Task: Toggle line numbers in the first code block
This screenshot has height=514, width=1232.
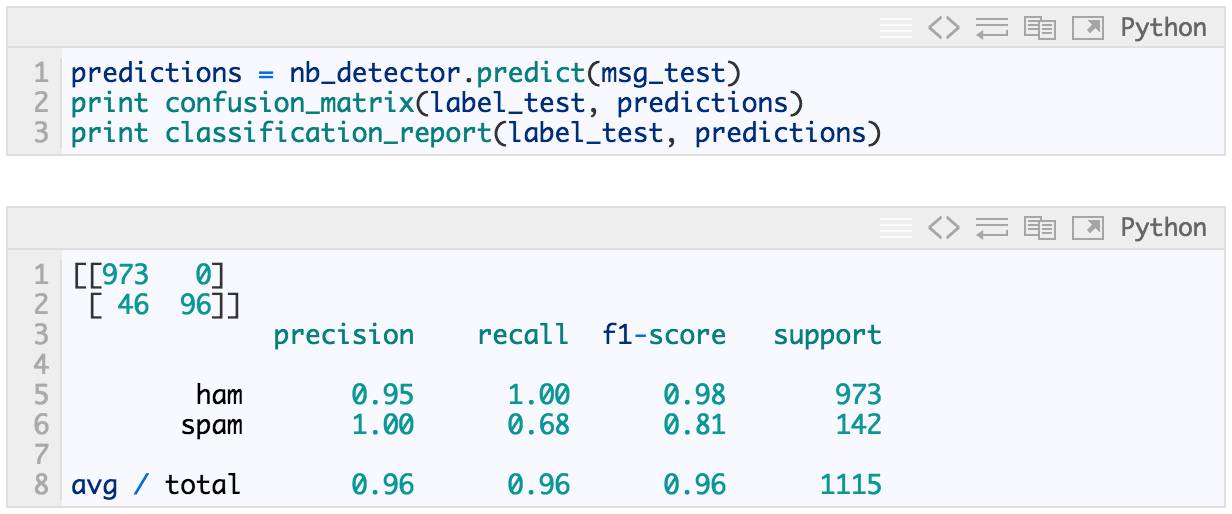Action: pyautogui.click(x=895, y=28)
